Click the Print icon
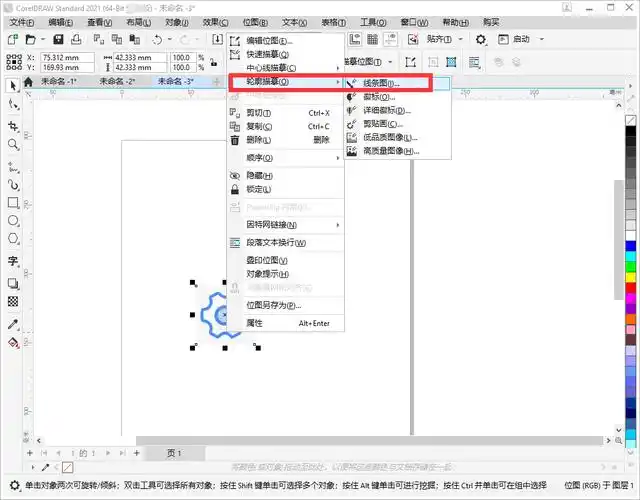This screenshot has width=640, height=500. pos(76,39)
